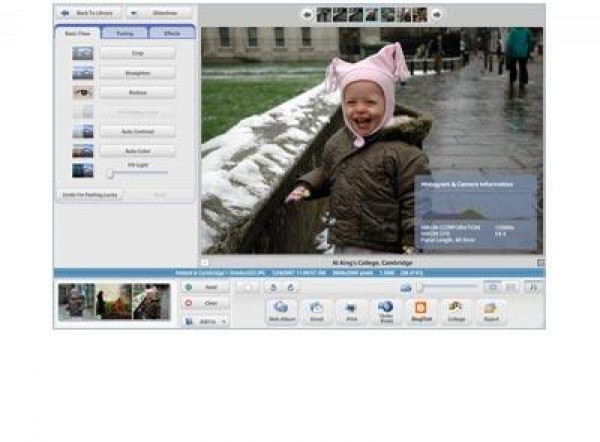
Task: Open the Add to dropdown
Action: tap(205, 320)
